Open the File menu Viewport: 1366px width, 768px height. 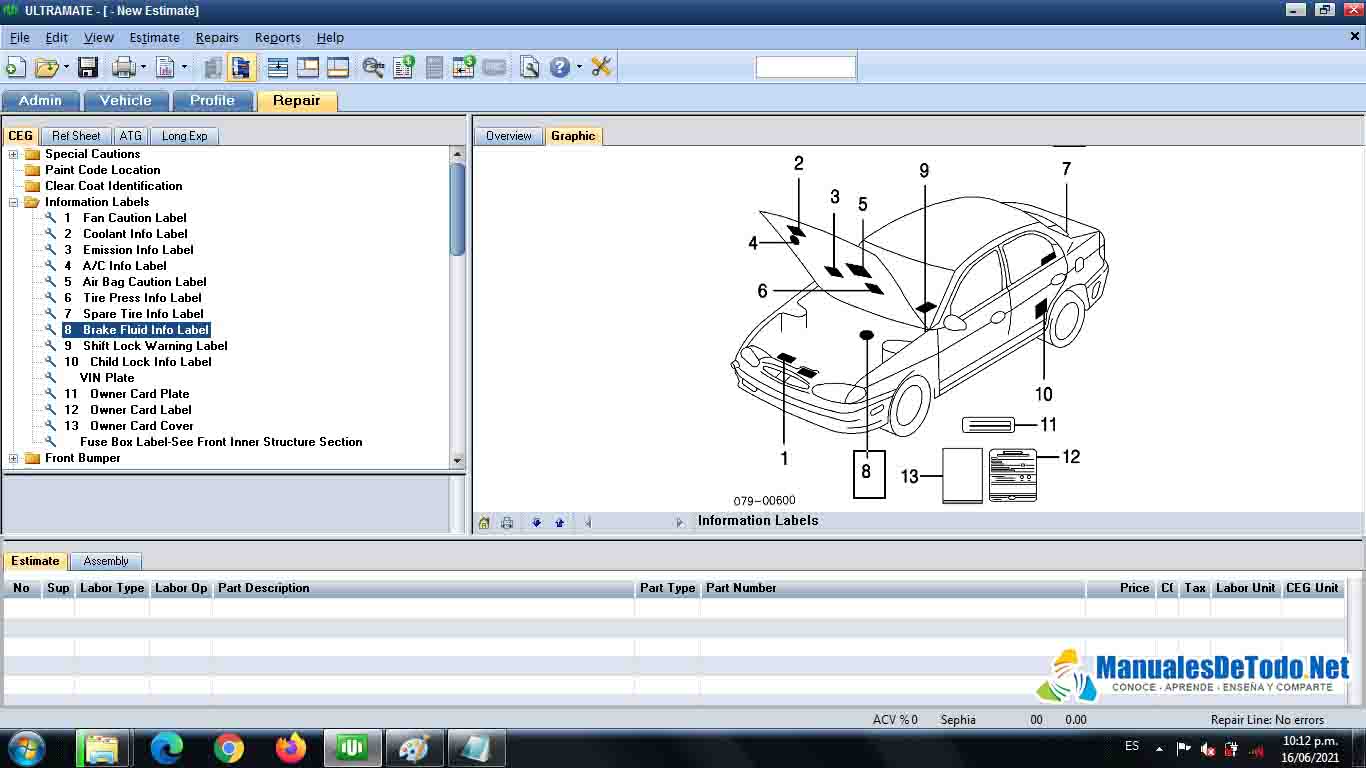[x=20, y=37]
